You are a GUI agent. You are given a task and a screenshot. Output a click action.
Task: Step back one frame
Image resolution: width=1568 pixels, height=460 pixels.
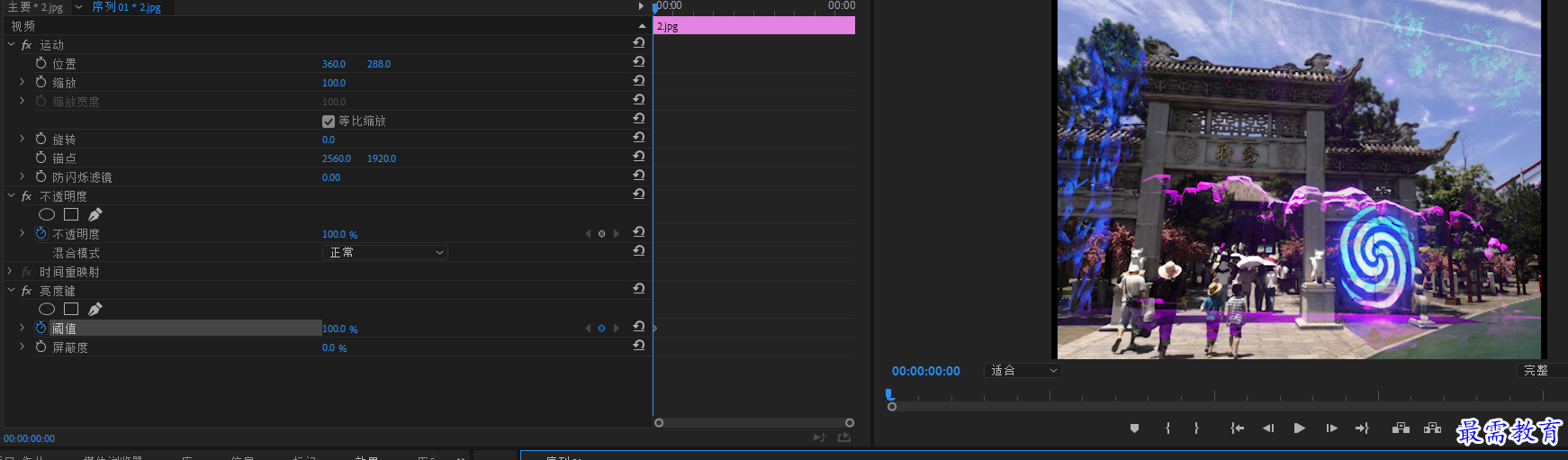pos(1268,428)
